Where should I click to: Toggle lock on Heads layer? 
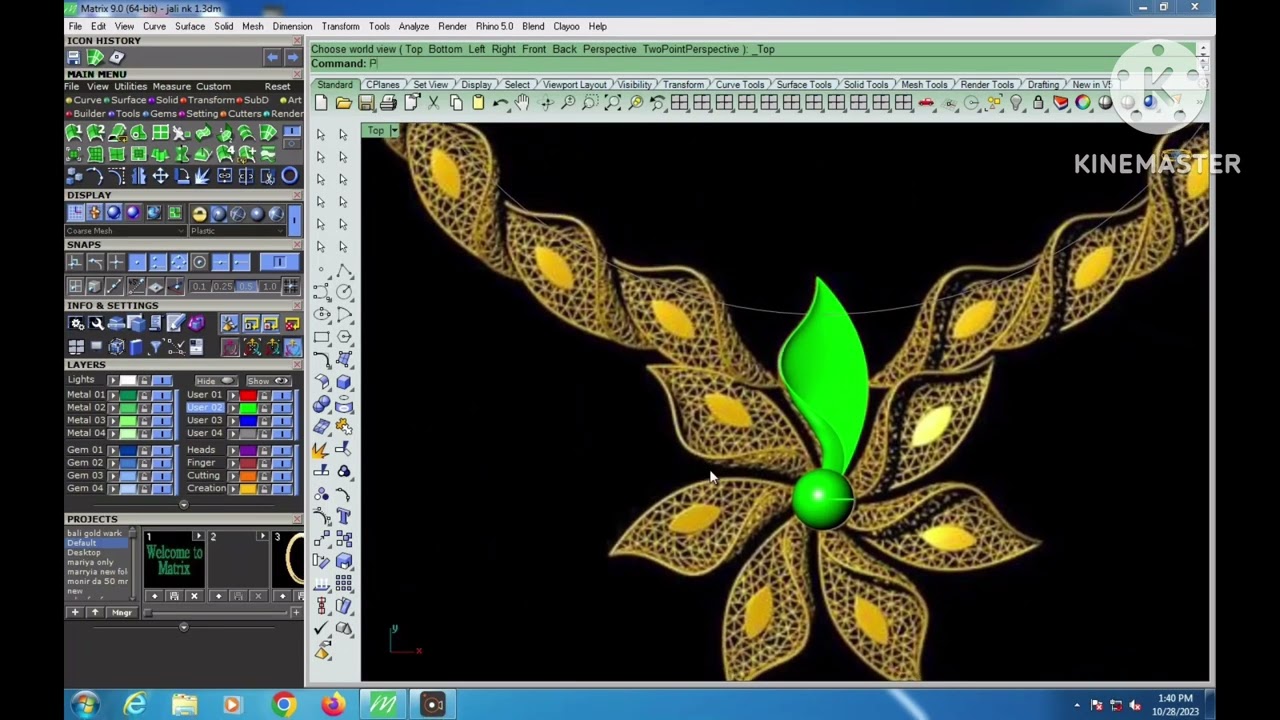[x=264, y=451]
